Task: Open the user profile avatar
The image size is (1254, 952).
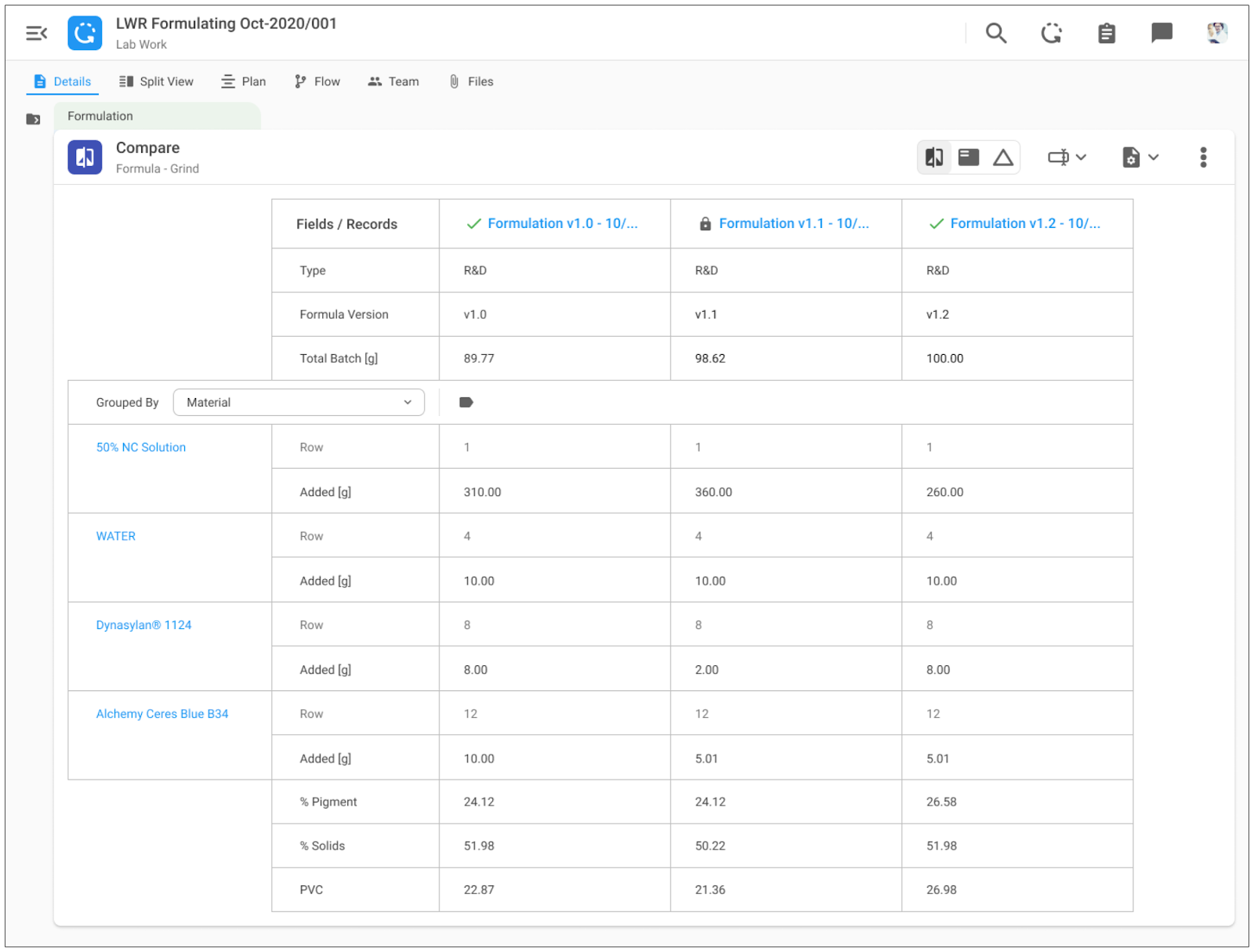Action: coord(1216,33)
